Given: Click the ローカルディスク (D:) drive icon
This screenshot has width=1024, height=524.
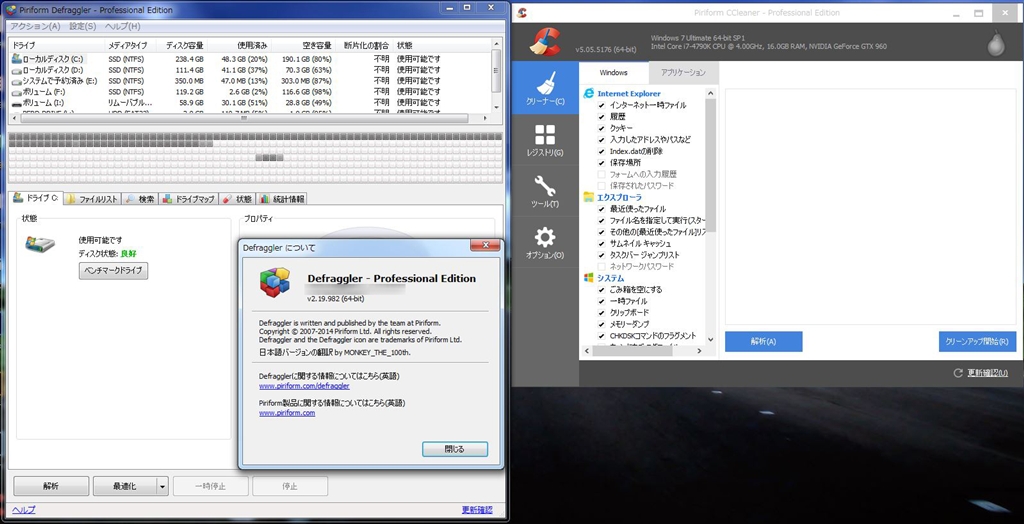Looking at the screenshot, I should coord(16,70).
